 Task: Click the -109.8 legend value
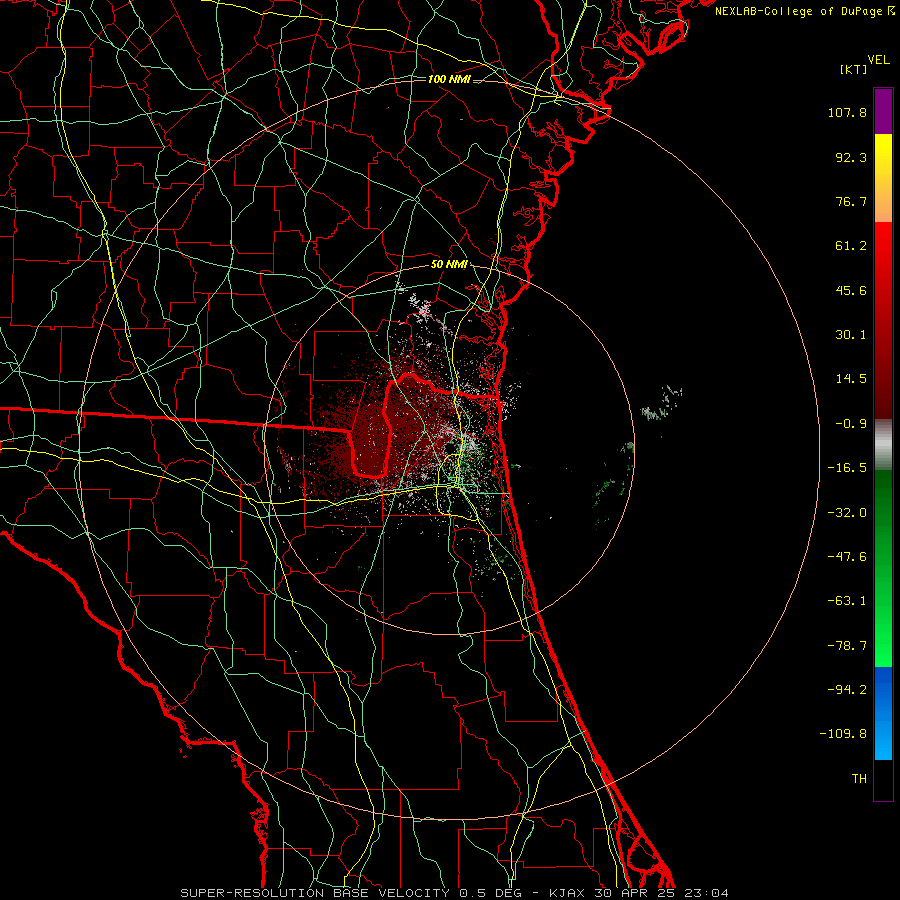843,734
